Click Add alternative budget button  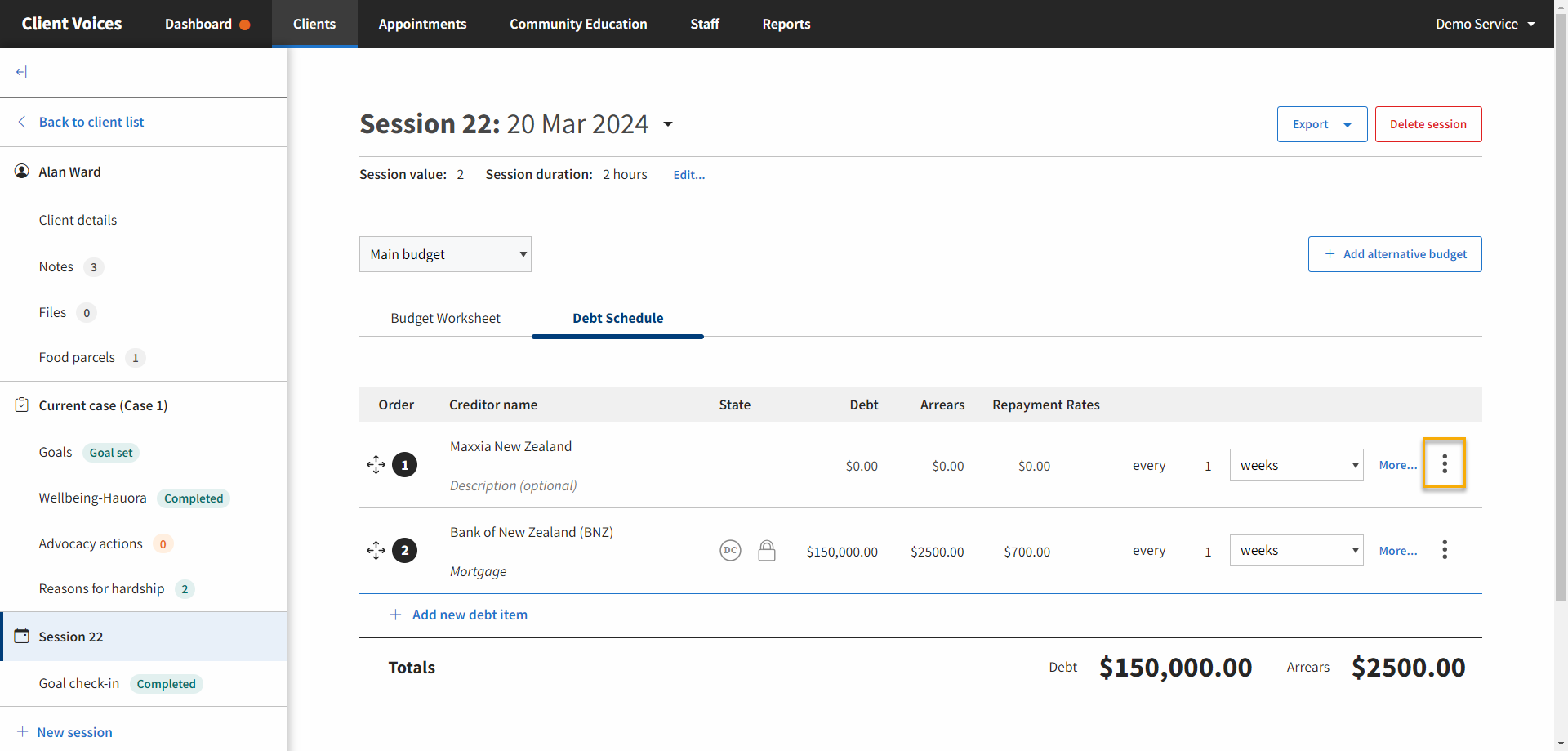click(x=1395, y=254)
